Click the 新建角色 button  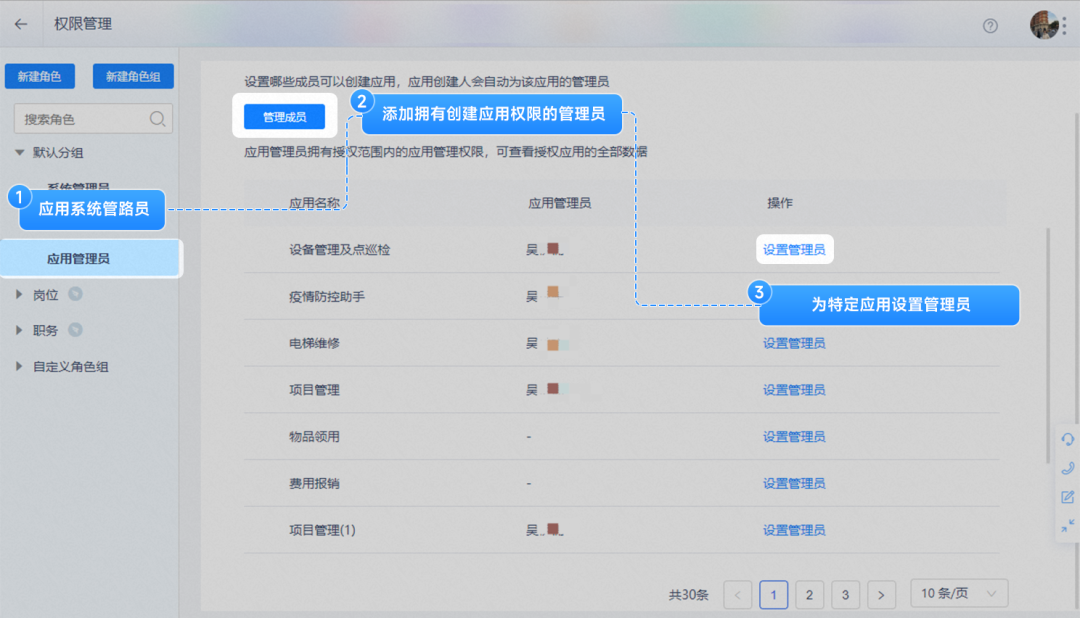tap(39, 76)
